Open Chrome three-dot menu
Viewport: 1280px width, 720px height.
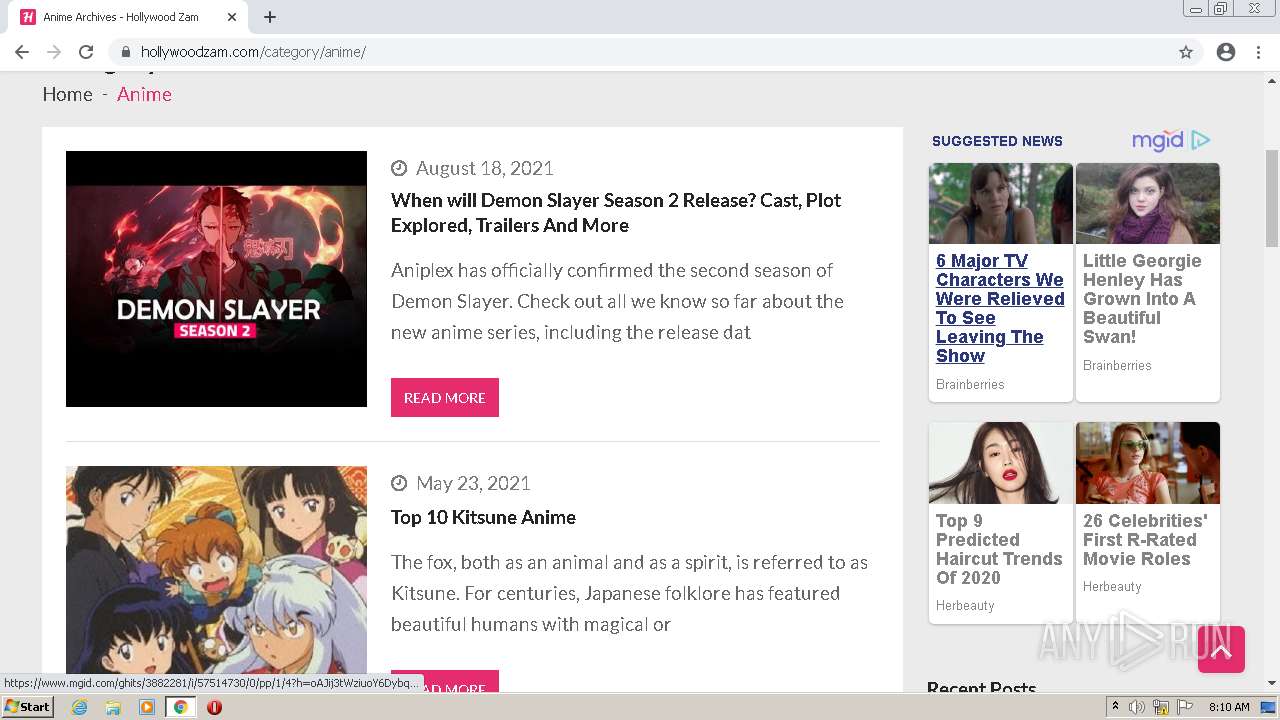point(1258,52)
